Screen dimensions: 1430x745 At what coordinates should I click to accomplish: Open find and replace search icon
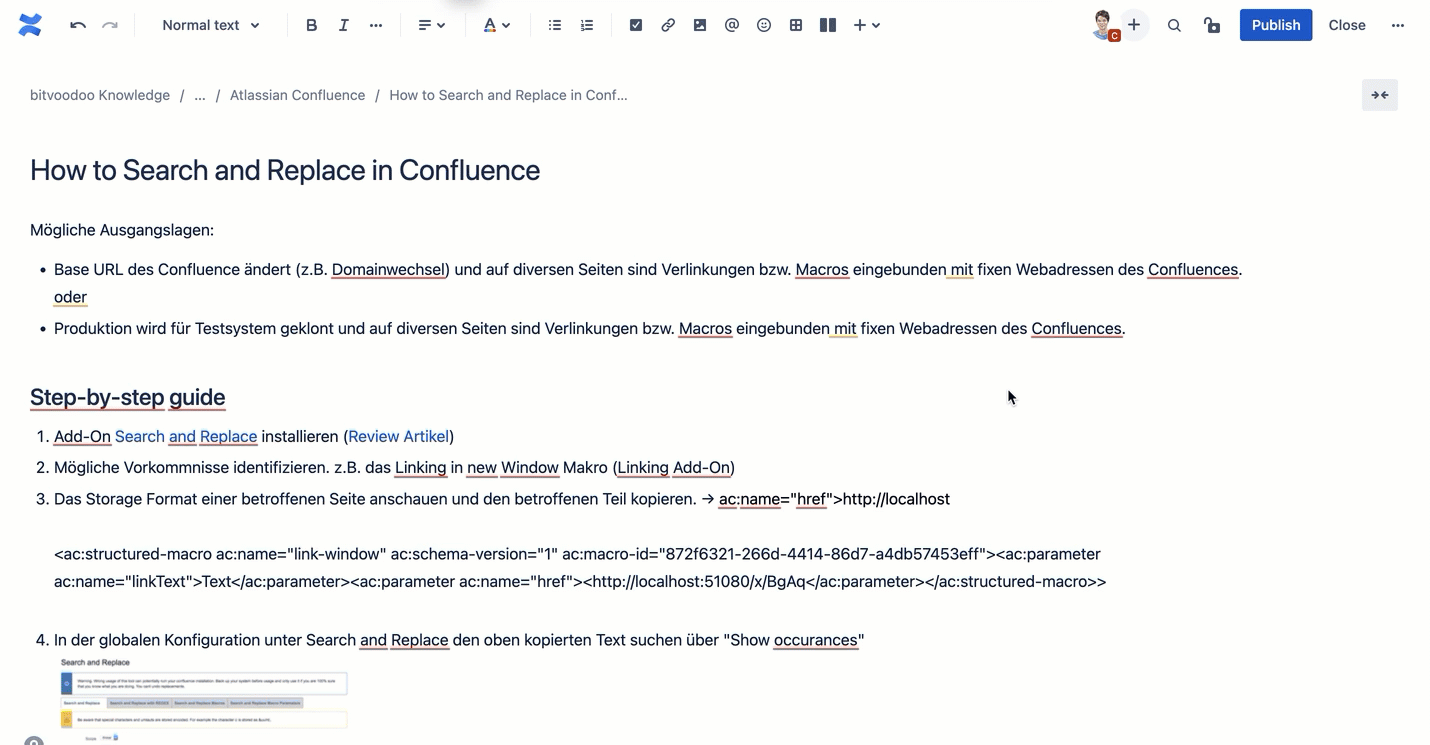[x=1175, y=25]
